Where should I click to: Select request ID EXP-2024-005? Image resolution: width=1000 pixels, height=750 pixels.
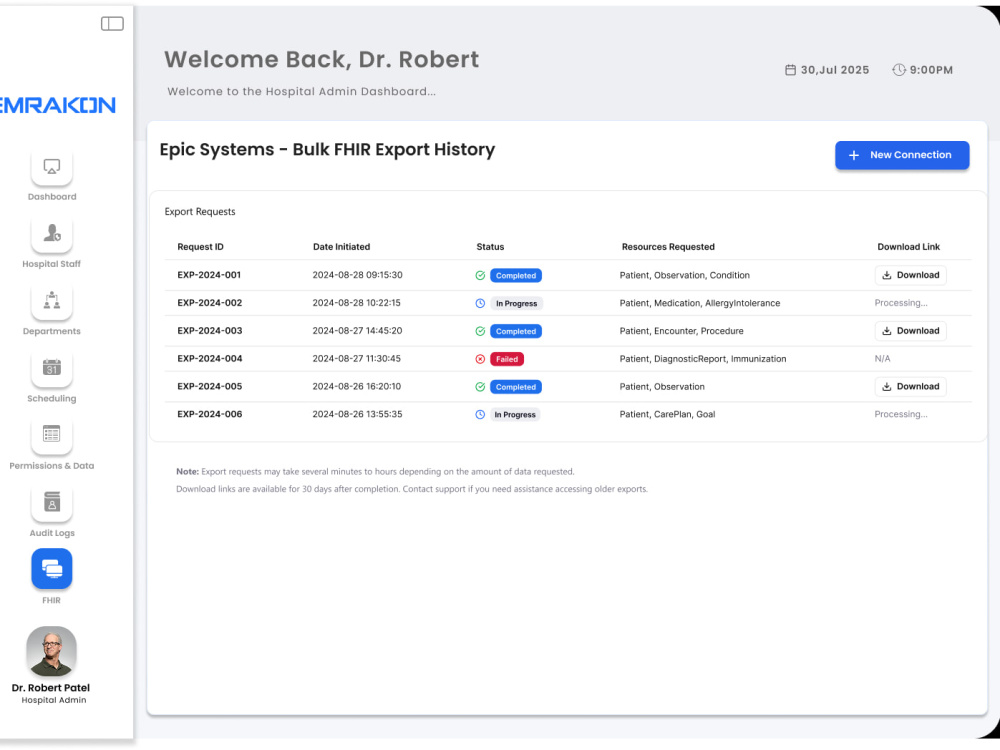pos(210,386)
